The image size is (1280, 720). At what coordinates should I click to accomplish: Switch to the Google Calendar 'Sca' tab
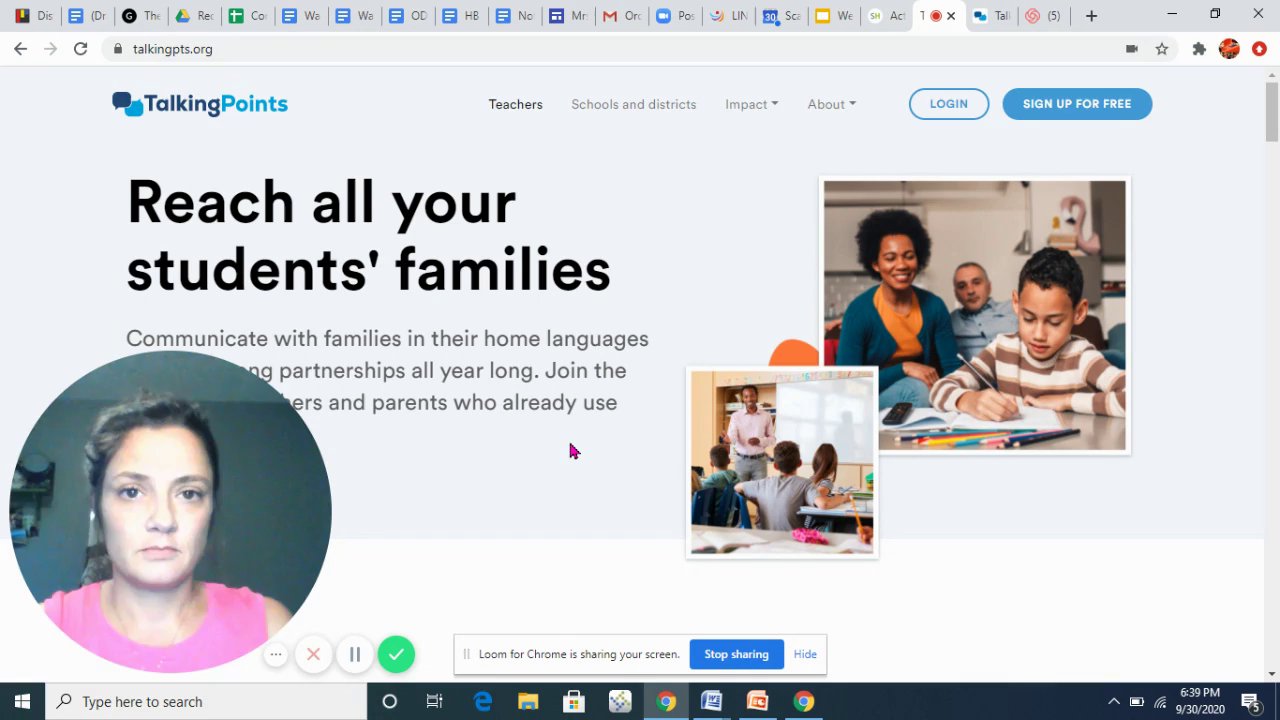coord(781,16)
